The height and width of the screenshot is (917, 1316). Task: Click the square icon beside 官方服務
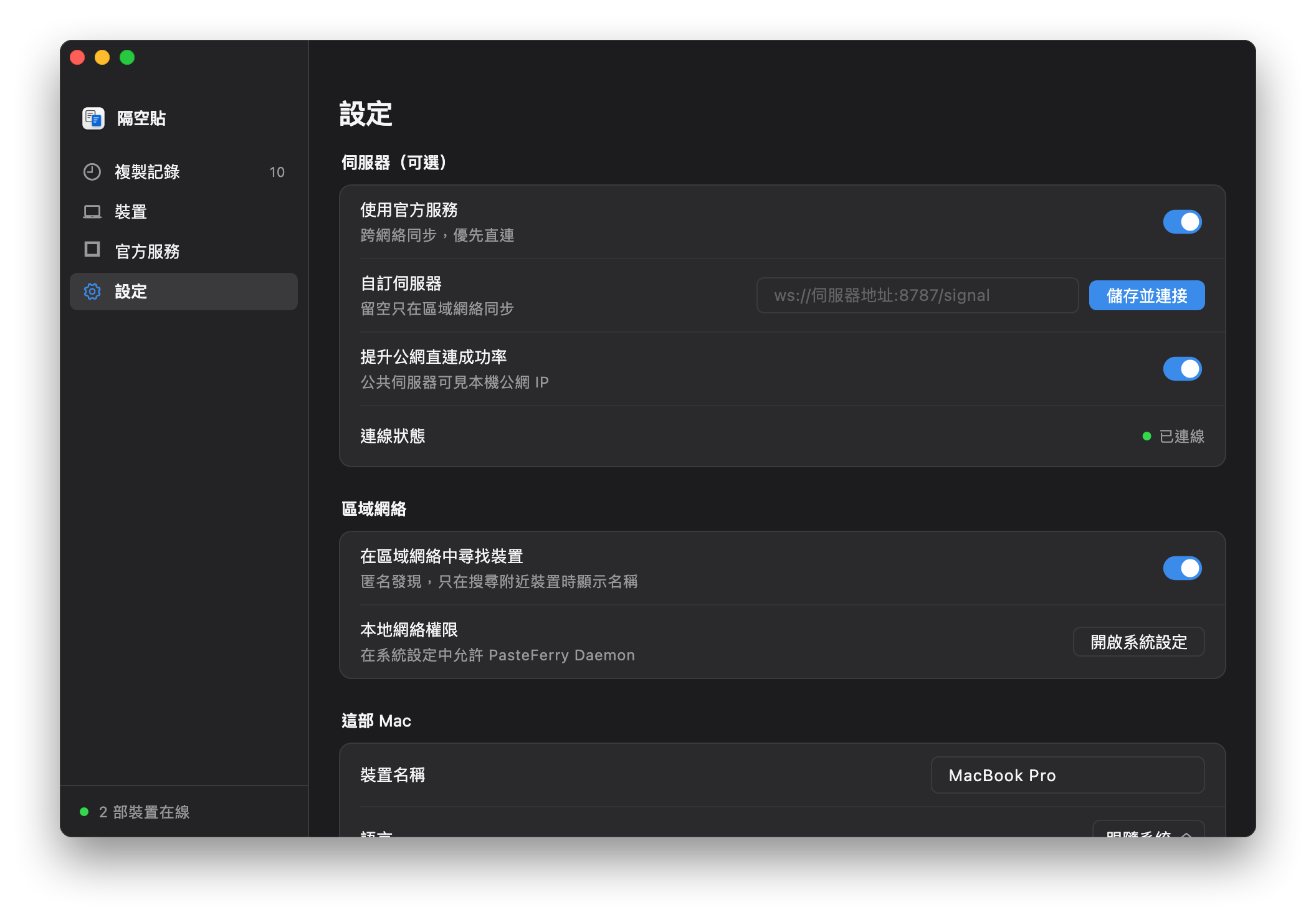point(92,250)
